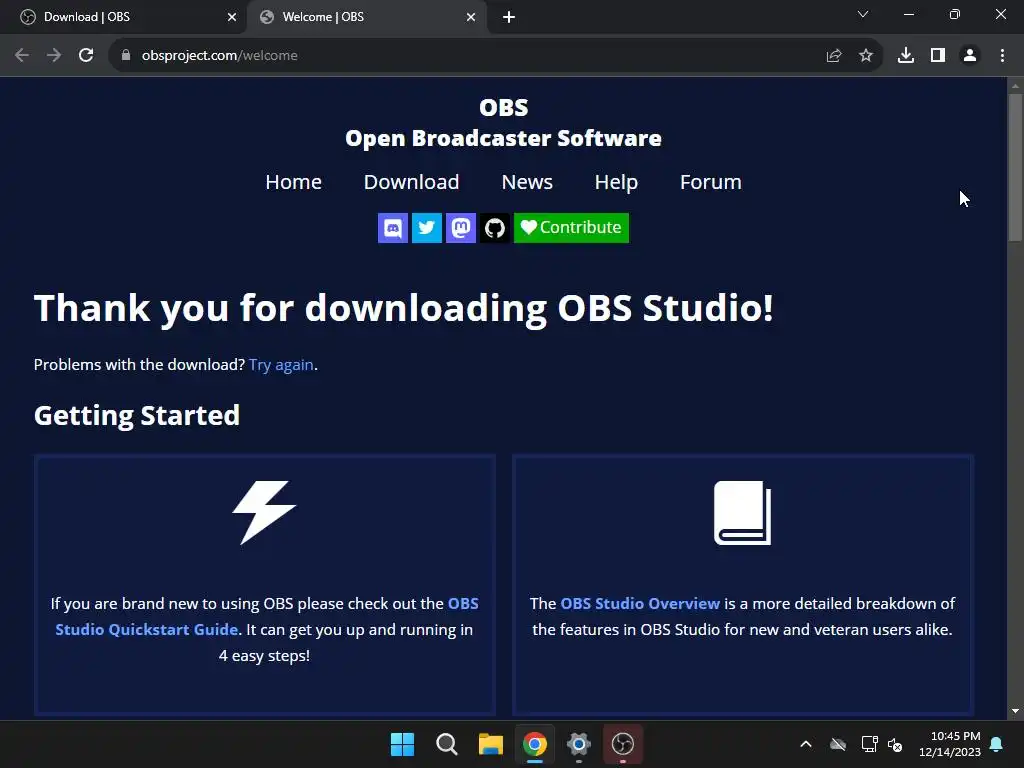The height and width of the screenshot is (768, 1024).
Task: Open the notifications bell icon
Action: (x=997, y=744)
